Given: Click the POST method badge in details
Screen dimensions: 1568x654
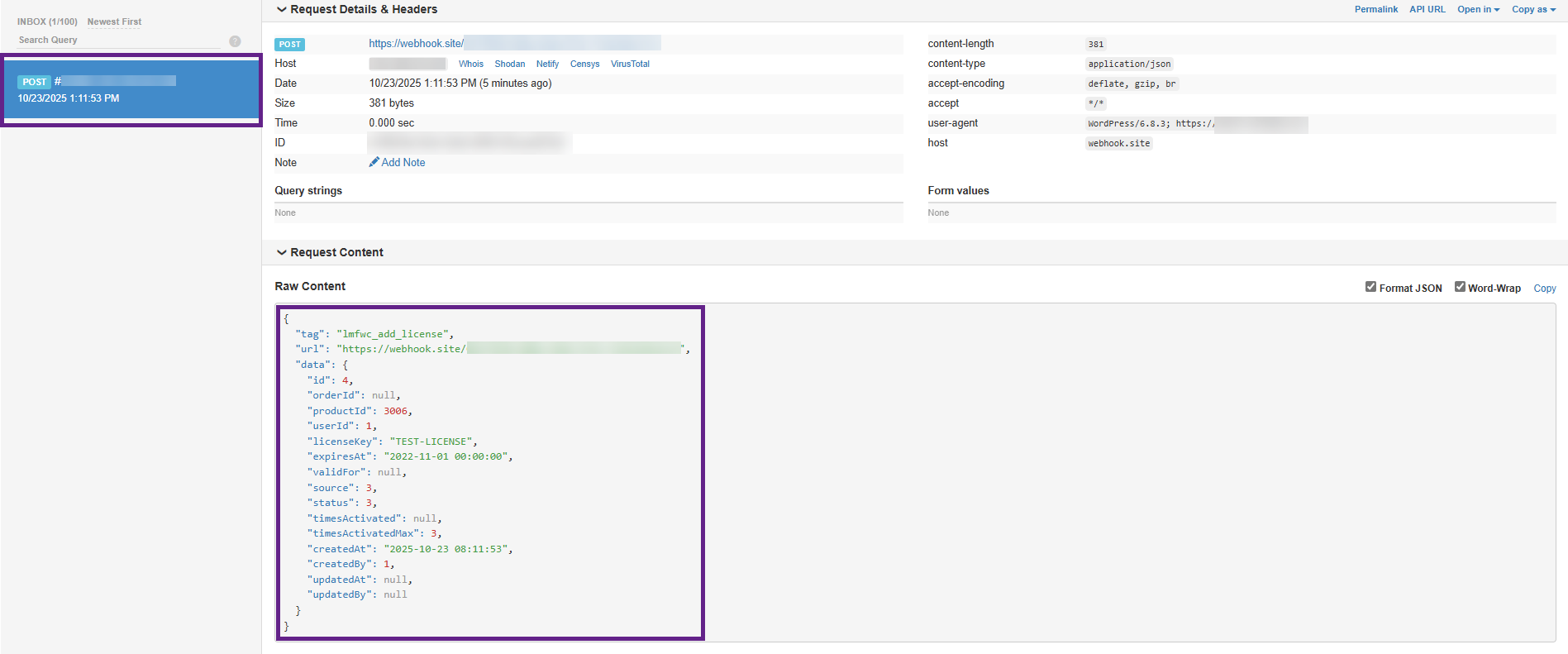Looking at the screenshot, I should [x=289, y=45].
